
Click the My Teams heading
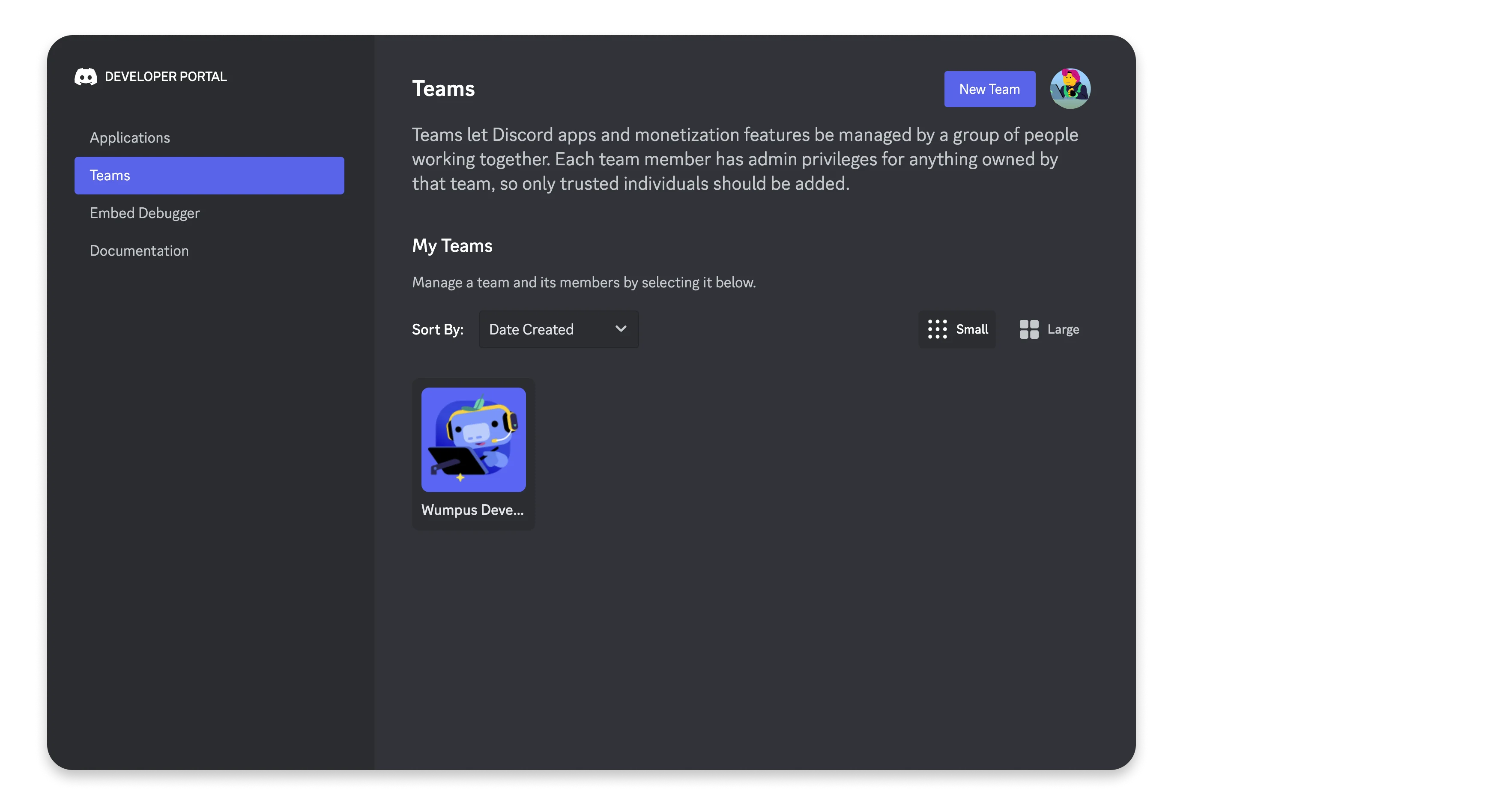click(x=452, y=245)
